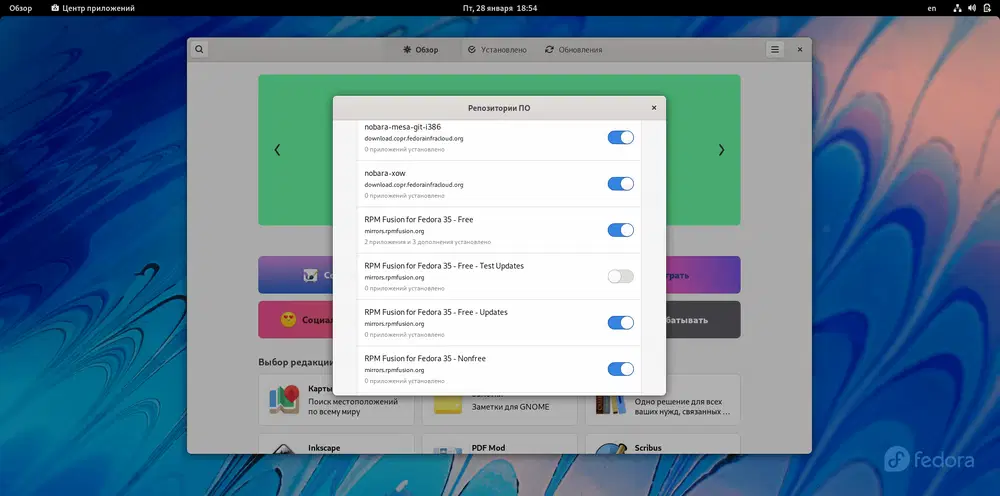
Task: Open the Карты app map icon
Action: pyautogui.click(x=284, y=400)
